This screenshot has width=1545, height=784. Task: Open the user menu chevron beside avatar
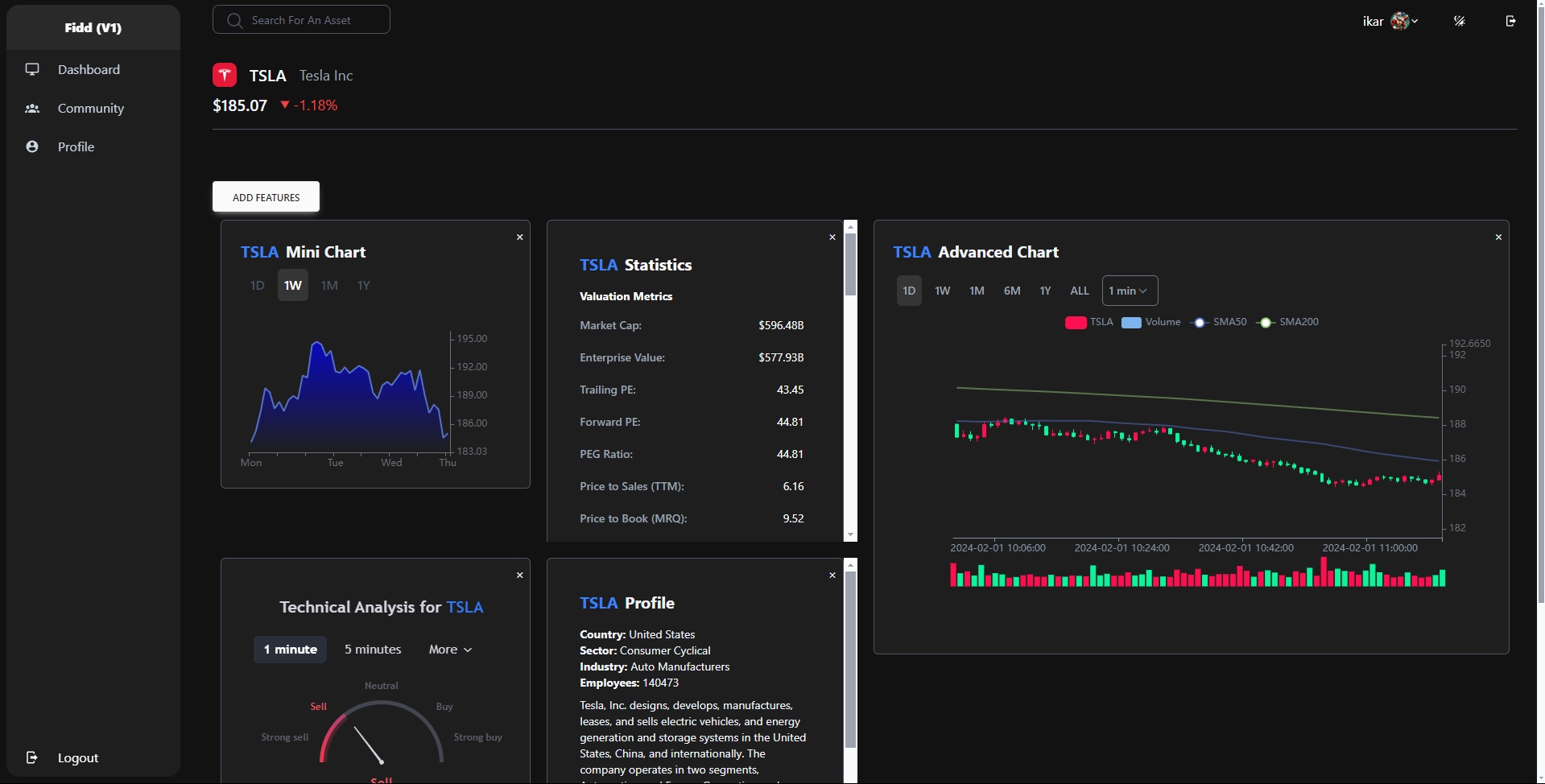1415,21
